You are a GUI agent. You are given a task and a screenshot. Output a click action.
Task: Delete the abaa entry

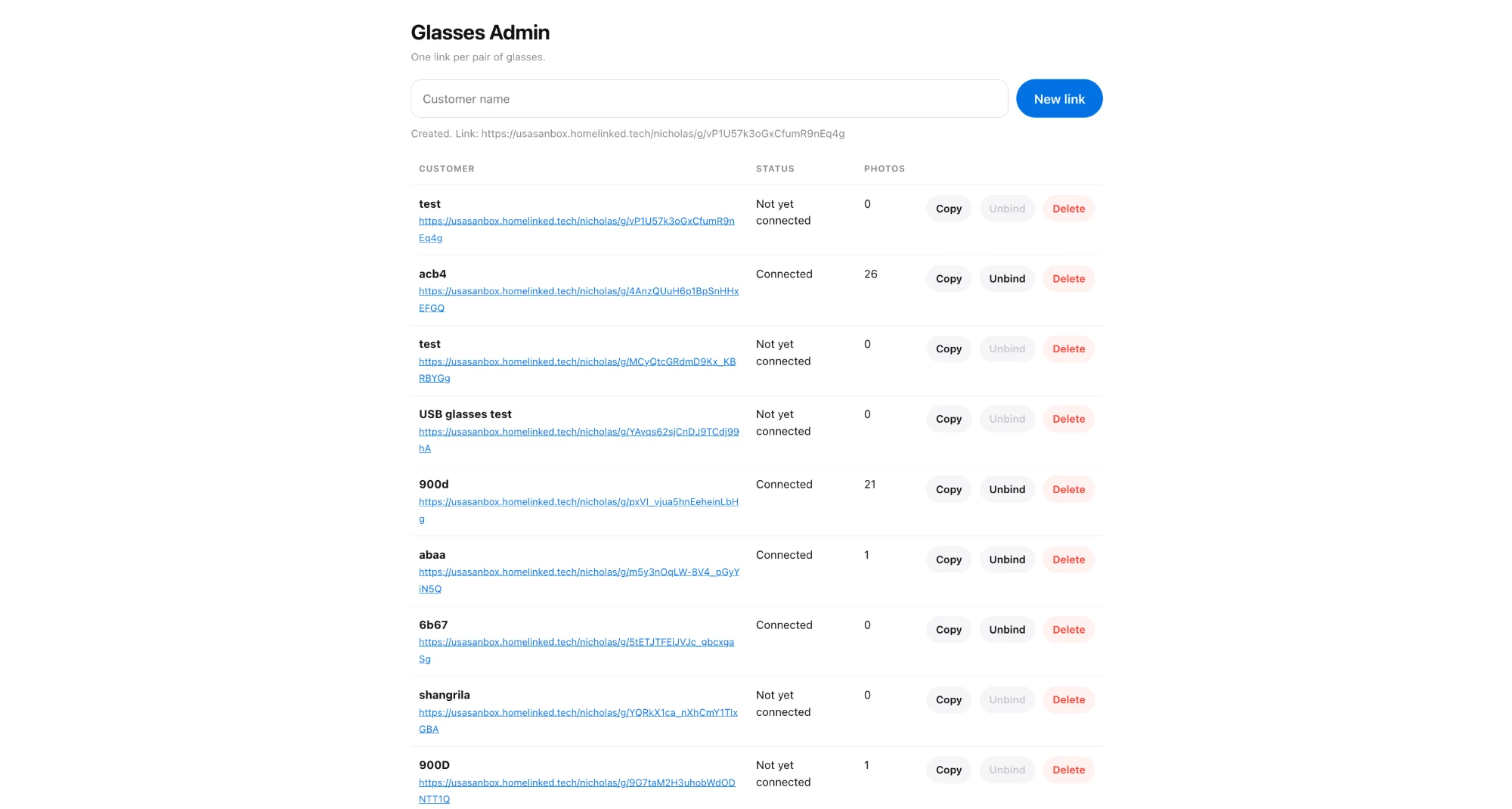tap(1068, 559)
